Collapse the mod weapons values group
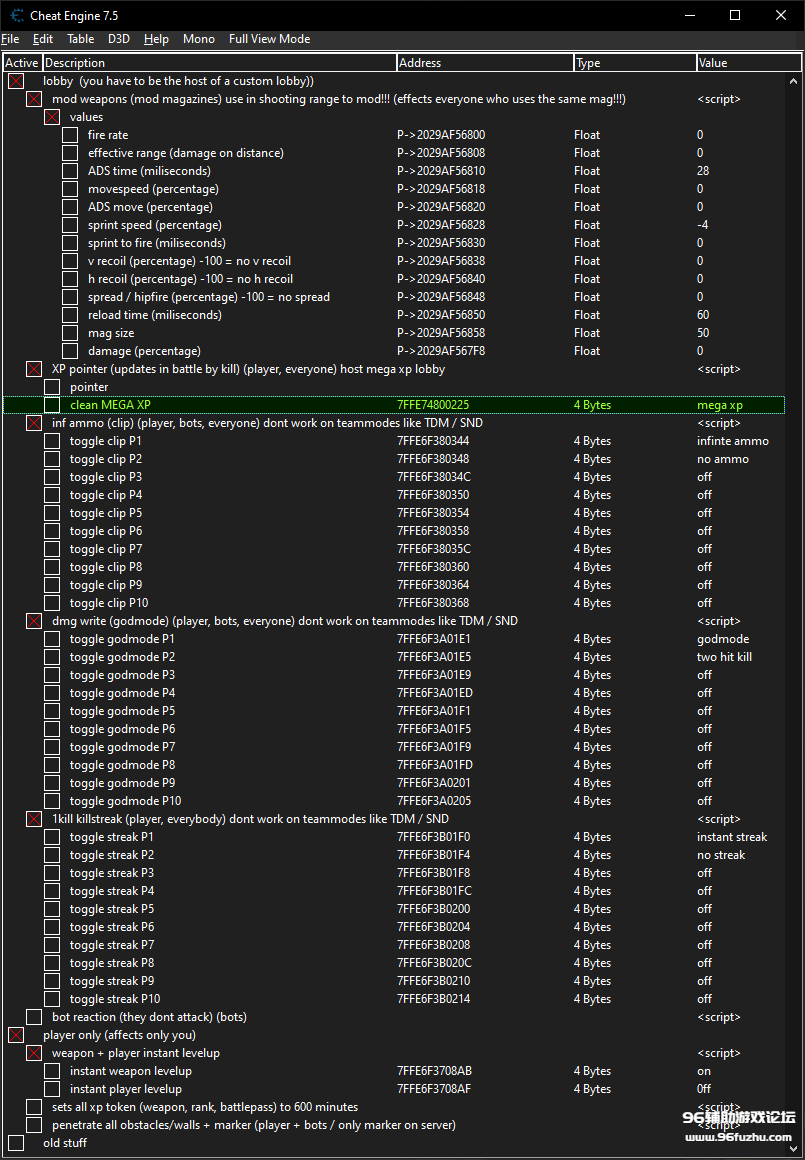This screenshot has height=1160, width=805. [x=52, y=117]
